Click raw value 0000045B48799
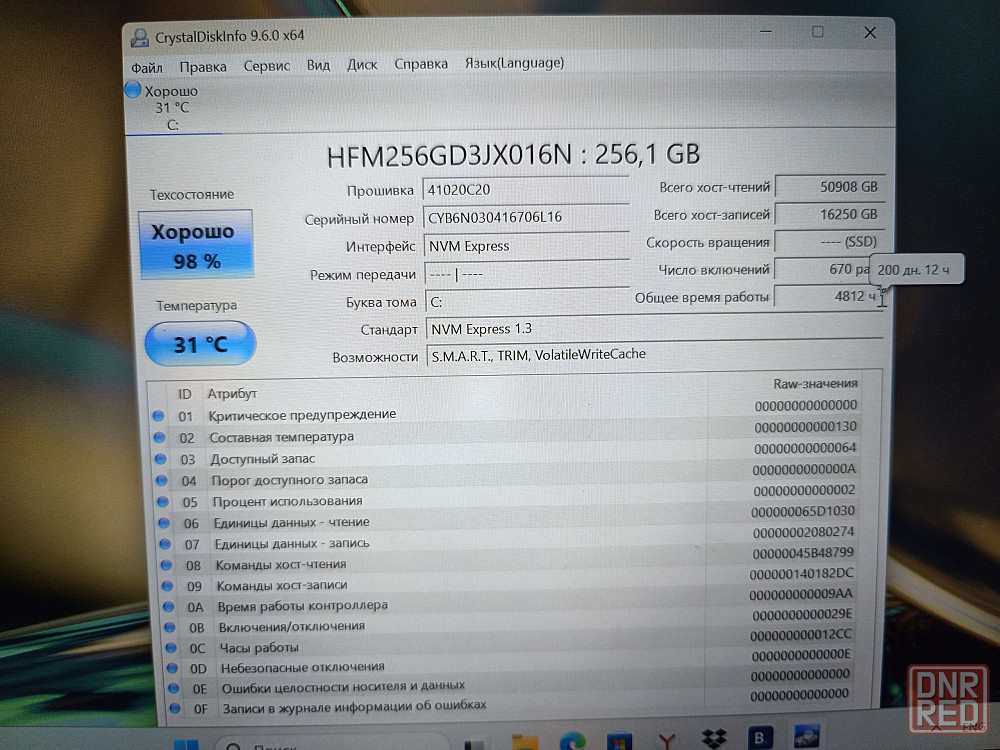1000x750 pixels. coord(803,554)
